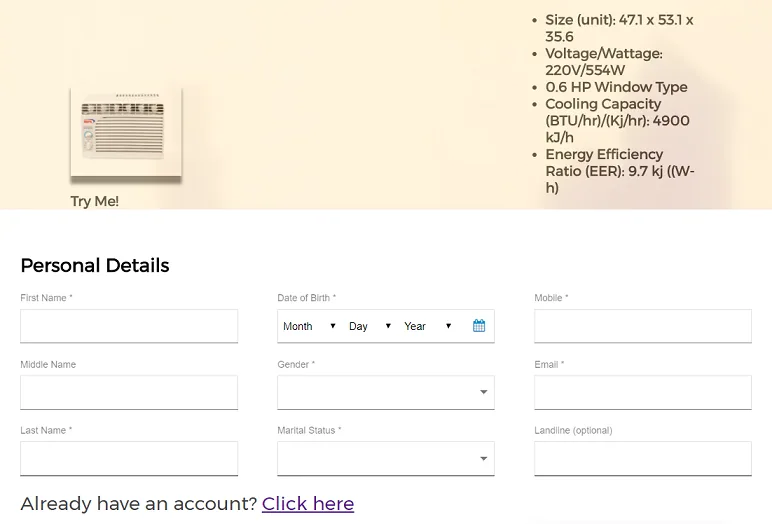Open the Marital Status dropdown
Screen dimensions: 772x524
386,458
